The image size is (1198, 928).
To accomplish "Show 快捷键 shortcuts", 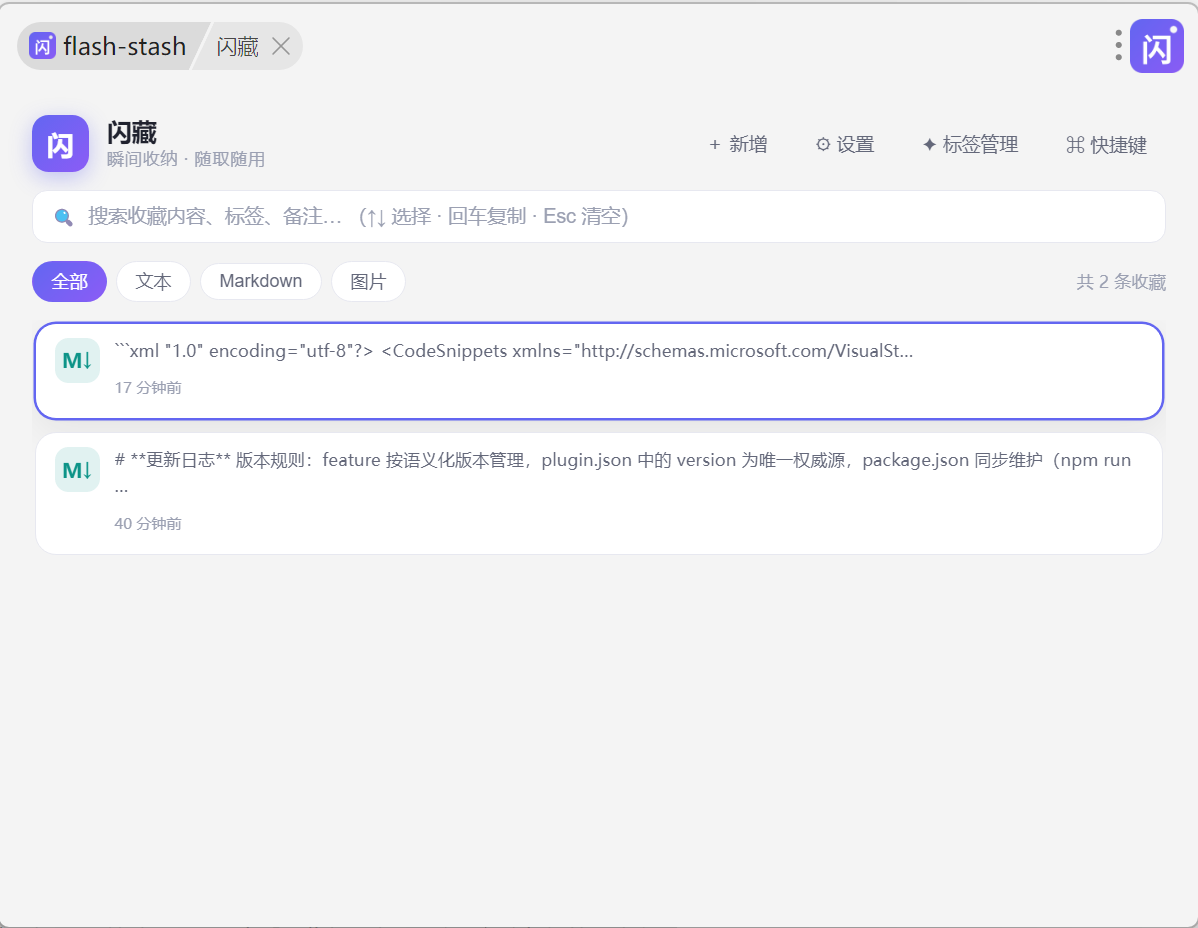I will 1106,144.
